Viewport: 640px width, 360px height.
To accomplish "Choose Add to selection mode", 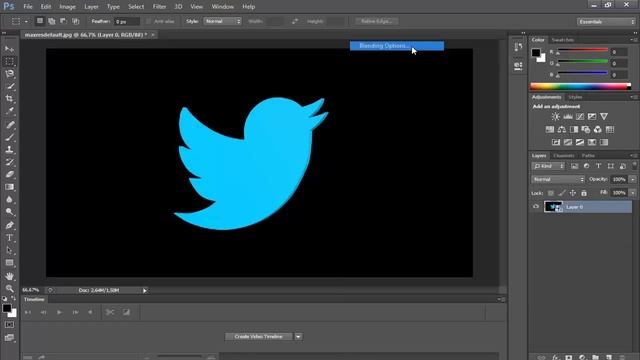I will point(51,21).
